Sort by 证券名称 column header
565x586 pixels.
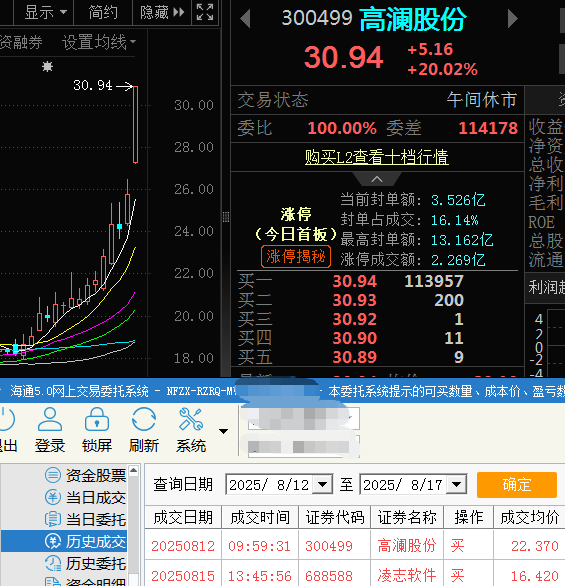(407, 518)
